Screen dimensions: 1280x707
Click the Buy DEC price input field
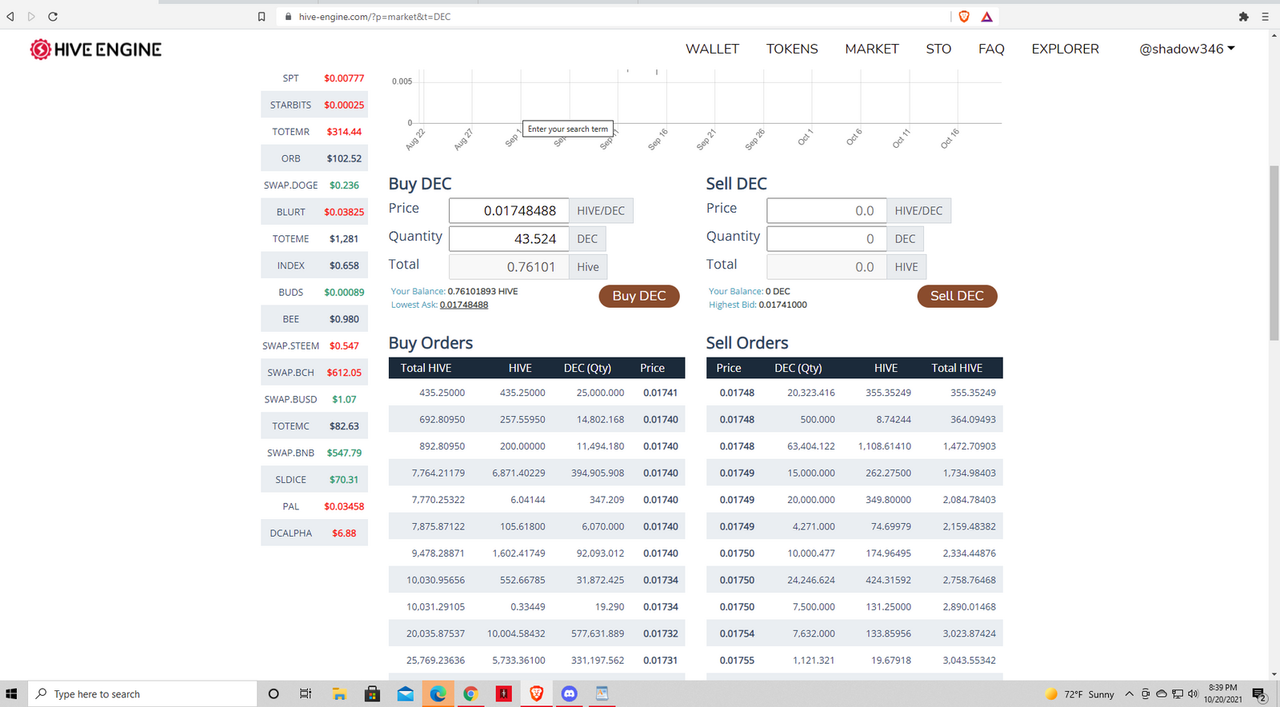(x=508, y=210)
